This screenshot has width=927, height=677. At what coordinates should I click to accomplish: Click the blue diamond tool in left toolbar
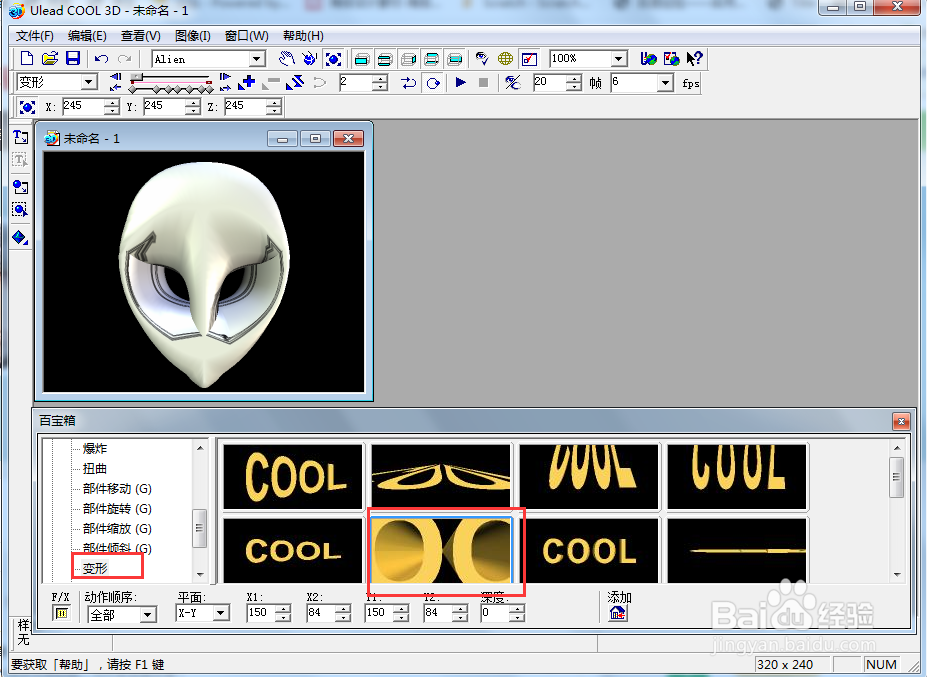(x=19, y=237)
